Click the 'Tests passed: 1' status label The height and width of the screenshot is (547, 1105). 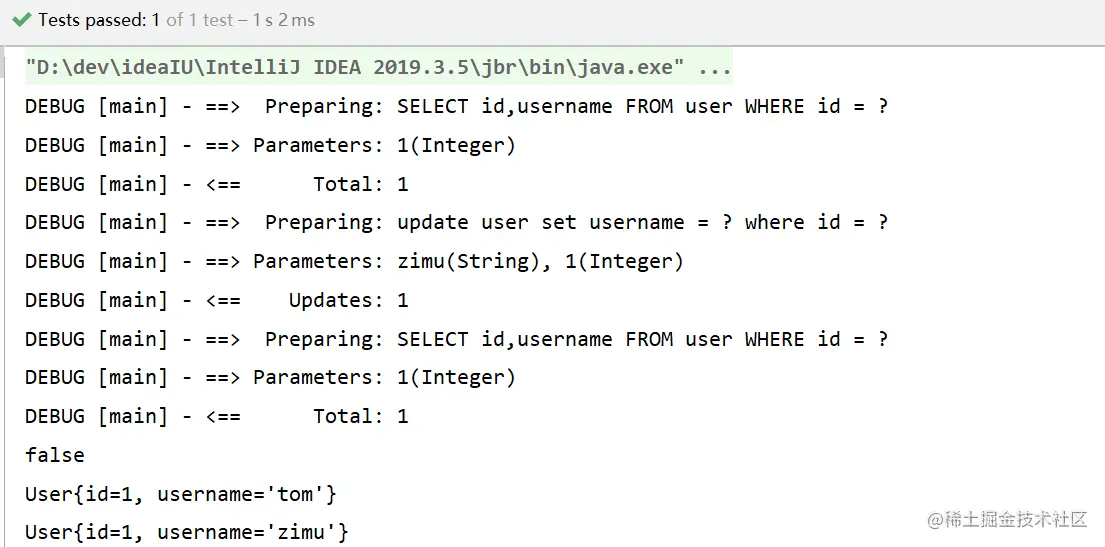(99, 20)
